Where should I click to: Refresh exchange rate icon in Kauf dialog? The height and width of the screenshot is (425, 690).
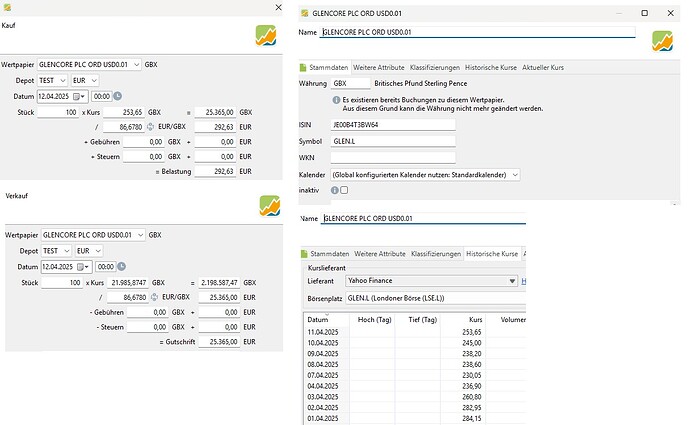[150, 127]
